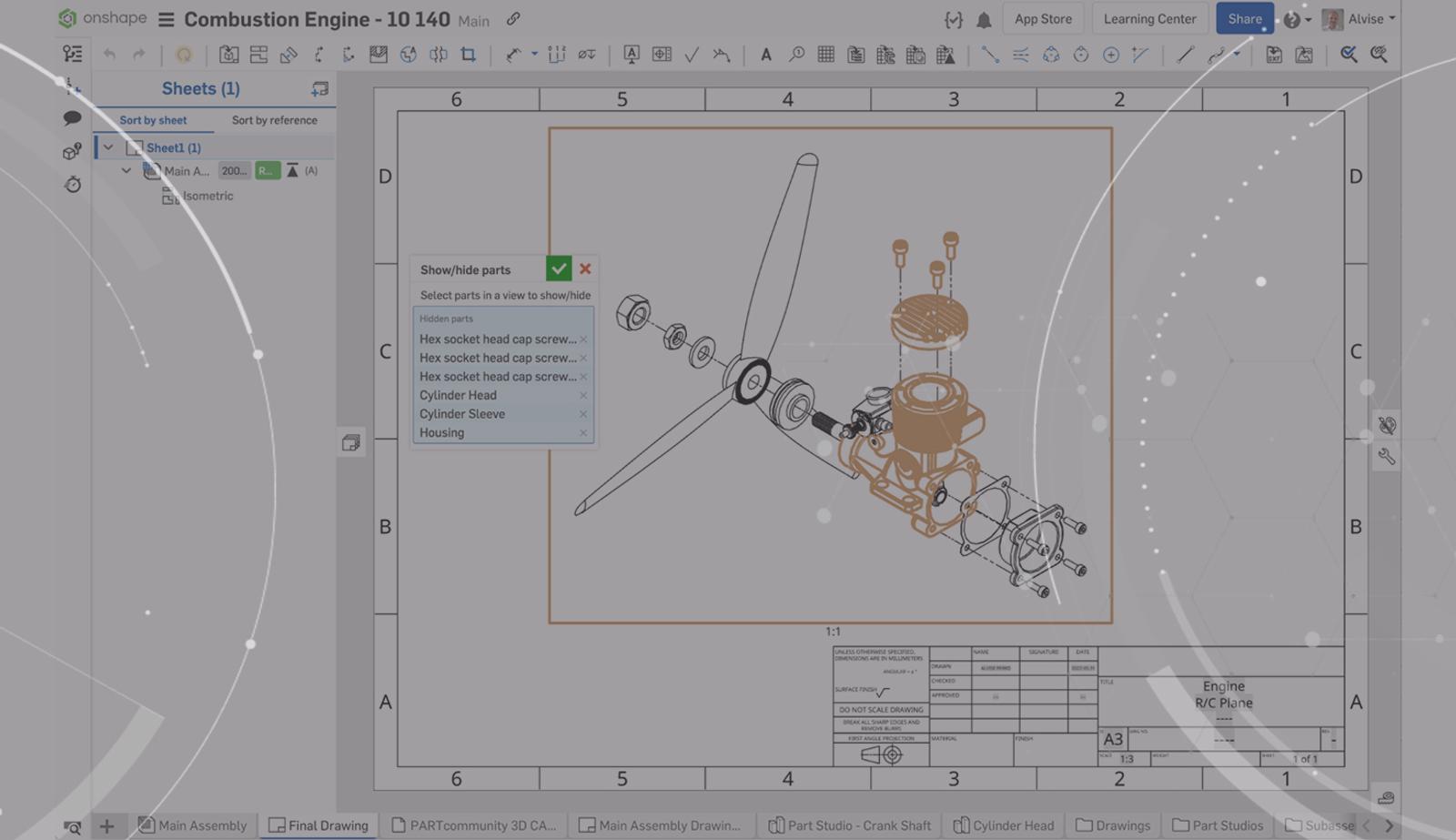Remove Housing from hidden parts list
The height and width of the screenshot is (840, 1456).
tap(583, 433)
